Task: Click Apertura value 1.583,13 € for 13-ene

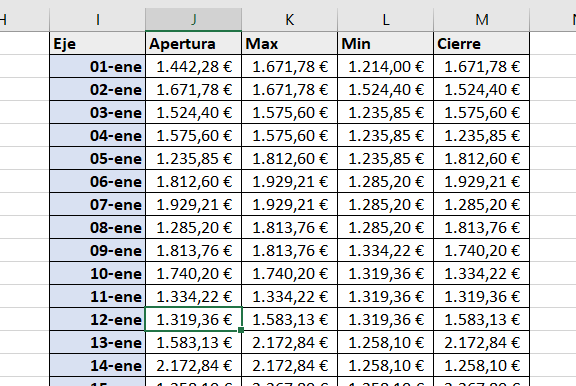Action: pos(194,343)
